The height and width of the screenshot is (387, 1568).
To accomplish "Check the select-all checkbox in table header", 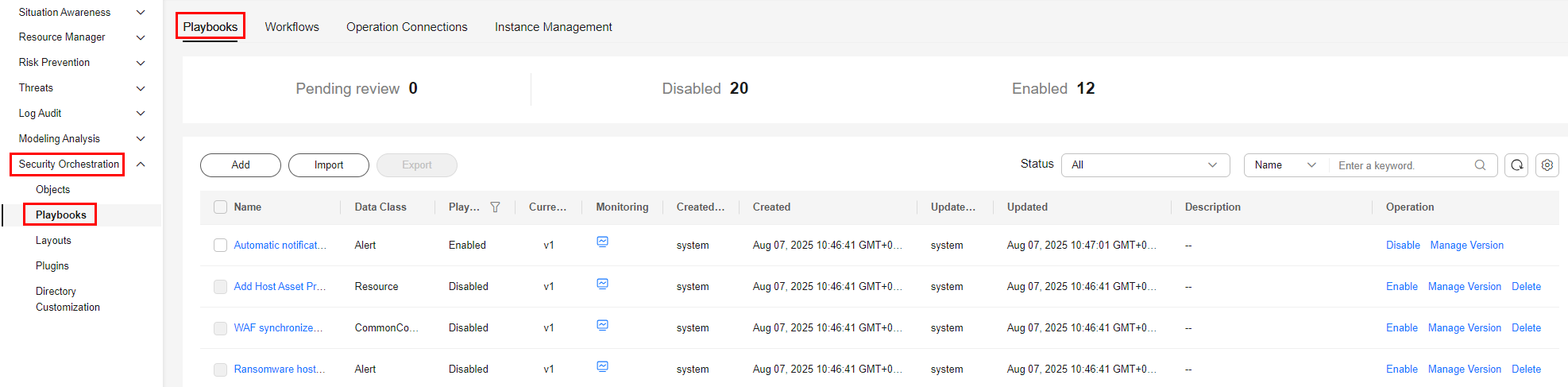I will tap(221, 207).
